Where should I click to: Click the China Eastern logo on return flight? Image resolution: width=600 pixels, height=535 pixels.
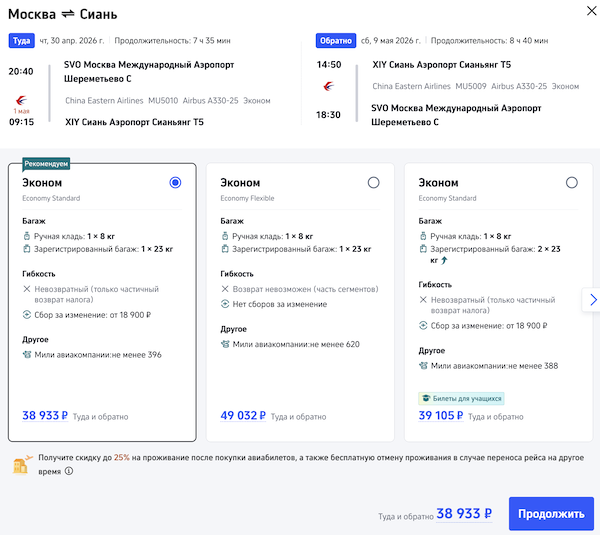[328, 86]
